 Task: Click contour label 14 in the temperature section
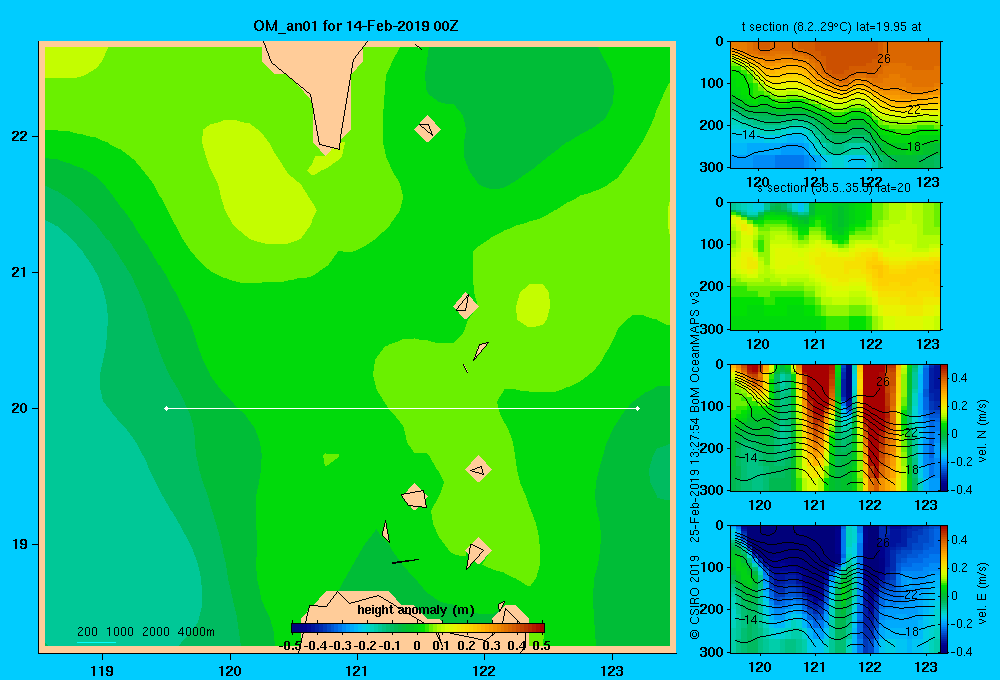749,135
